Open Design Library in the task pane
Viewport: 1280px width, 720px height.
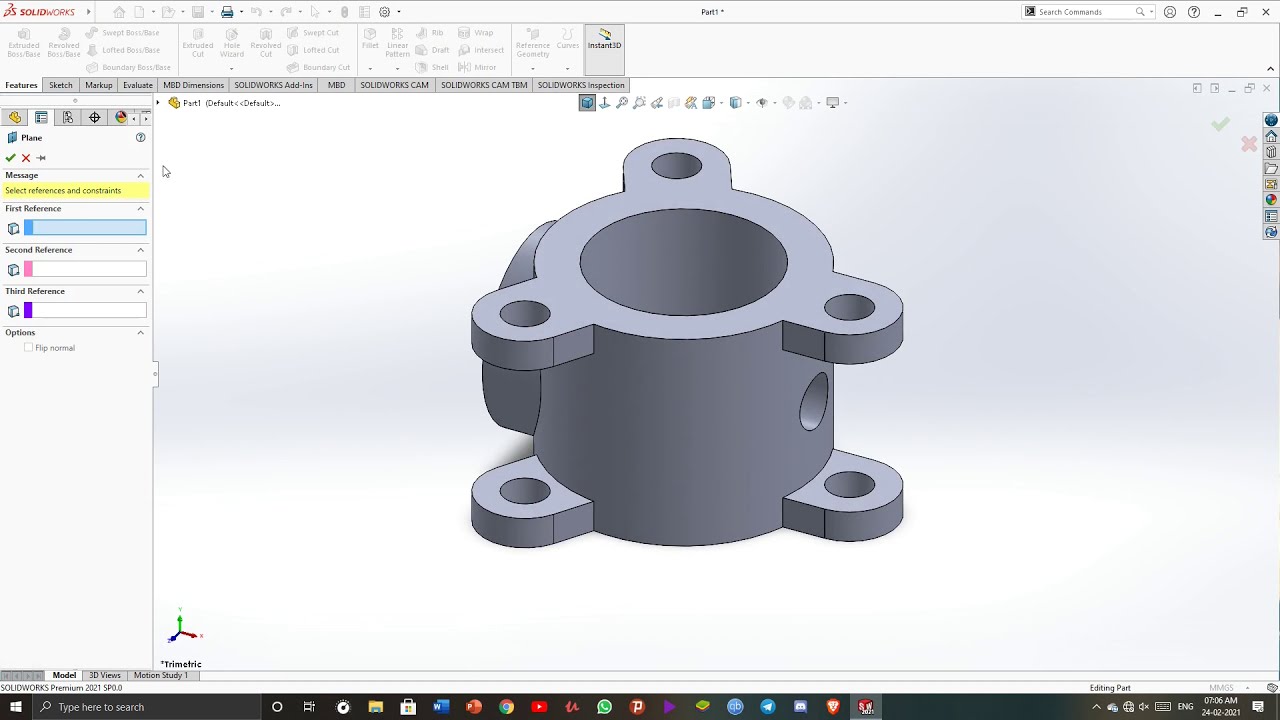pos(1271,152)
